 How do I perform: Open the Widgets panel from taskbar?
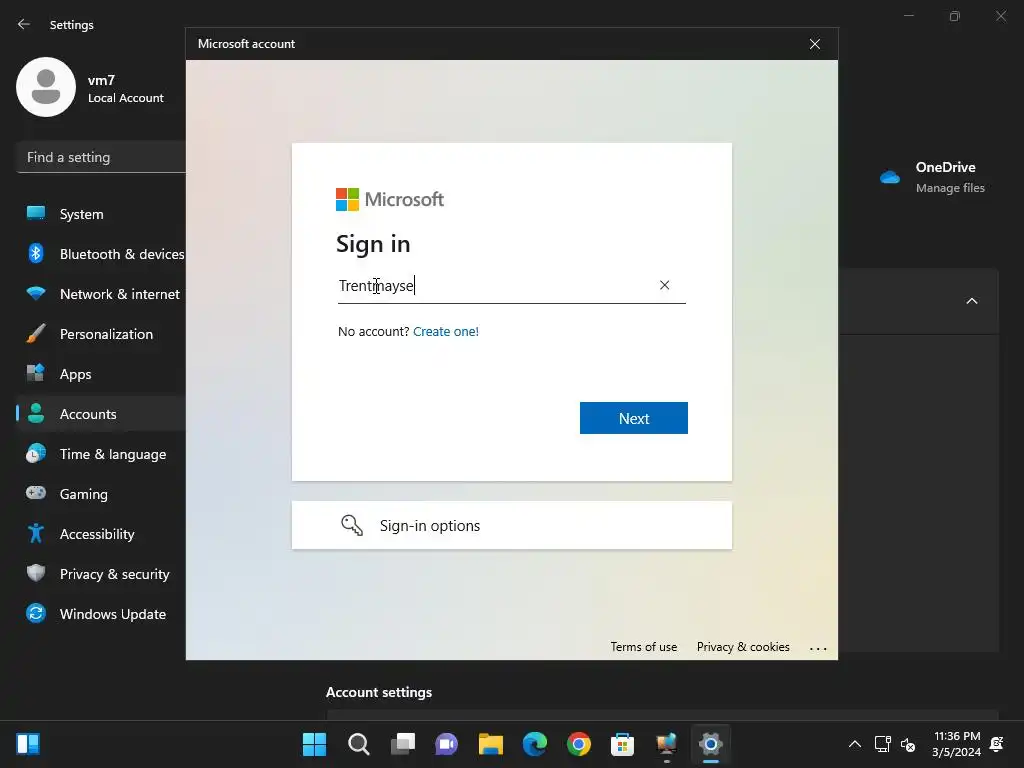[28, 744]
